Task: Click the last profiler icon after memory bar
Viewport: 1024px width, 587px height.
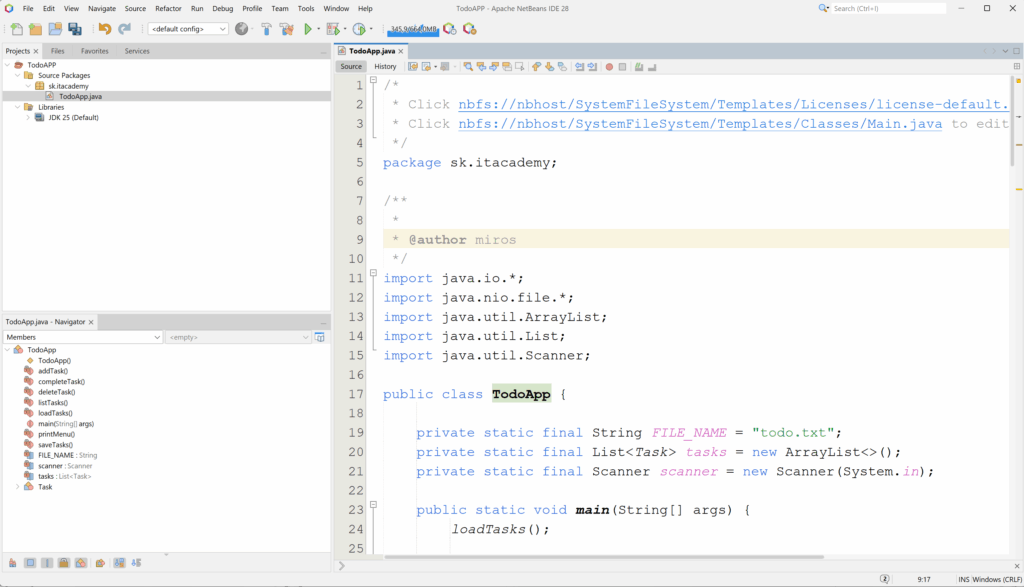Action: pyautogui.click(x=470, y=29)
